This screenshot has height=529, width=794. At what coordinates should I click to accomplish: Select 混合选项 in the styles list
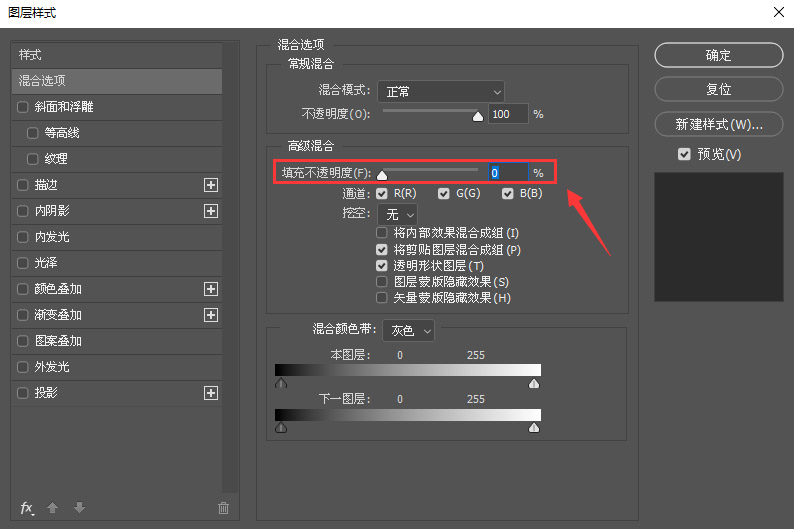pos(116,81)
